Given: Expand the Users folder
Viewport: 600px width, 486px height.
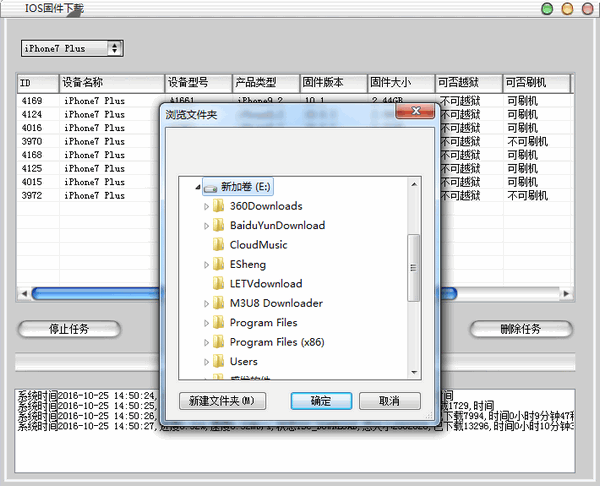Looking at the screenshot, I should coord(206,362).
